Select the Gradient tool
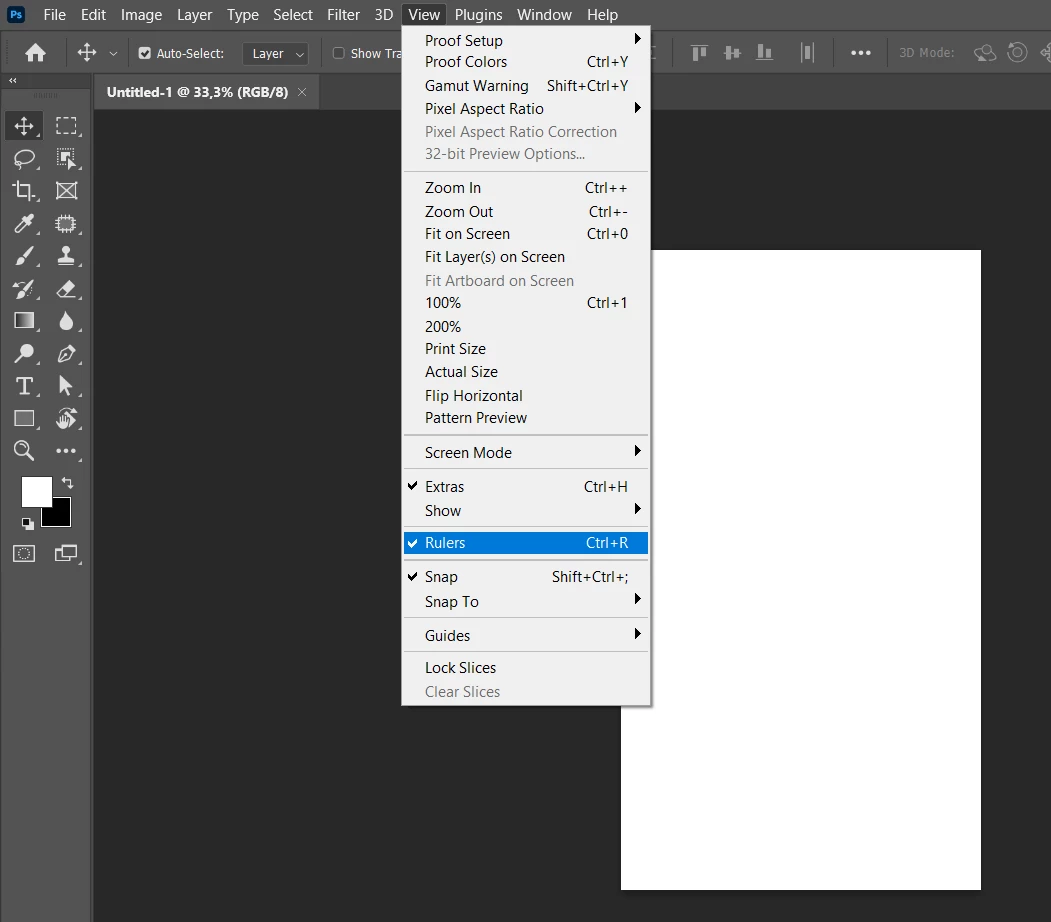 24,321
